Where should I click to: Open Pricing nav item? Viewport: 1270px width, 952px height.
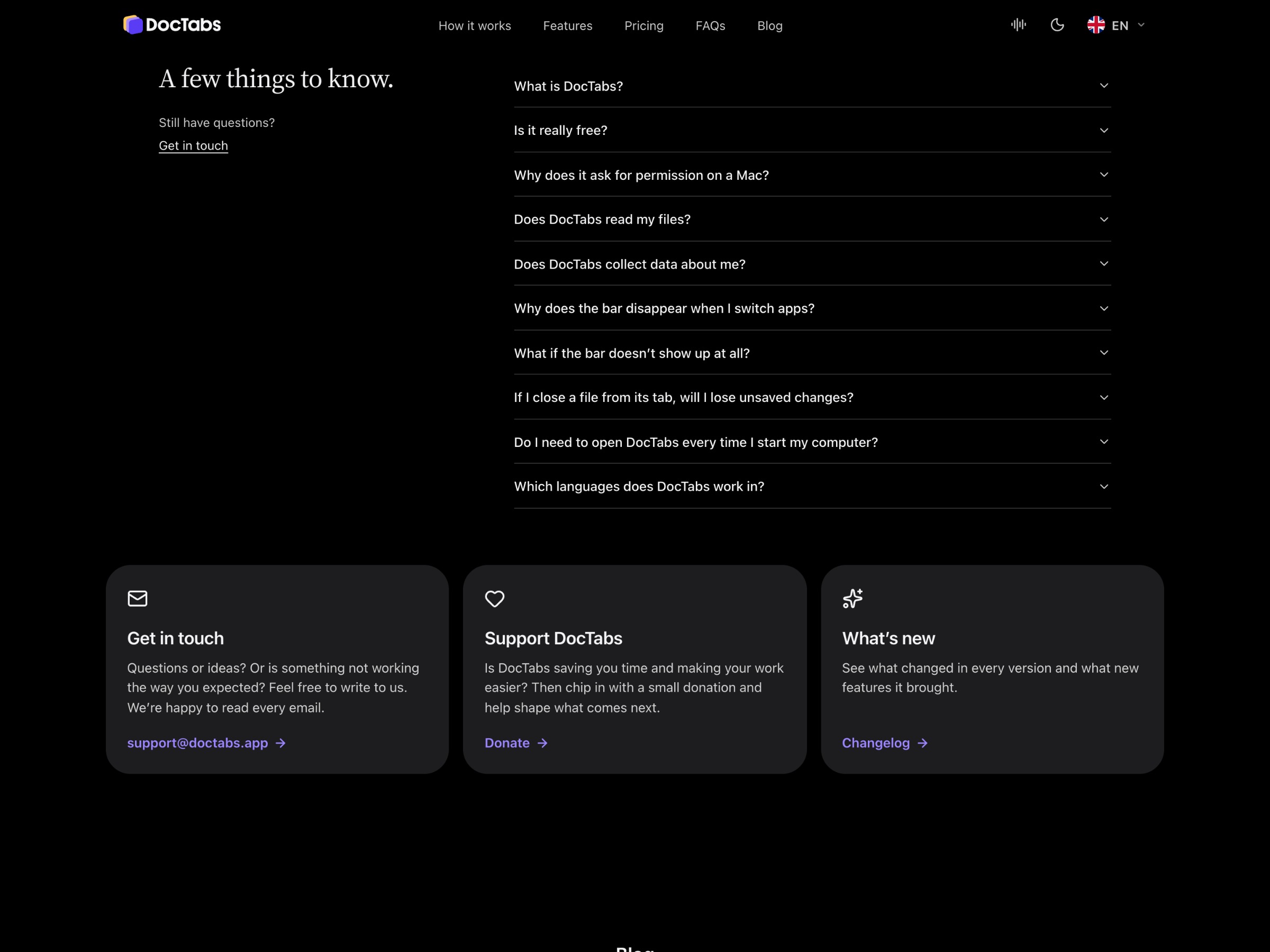(x=643, y=26)
